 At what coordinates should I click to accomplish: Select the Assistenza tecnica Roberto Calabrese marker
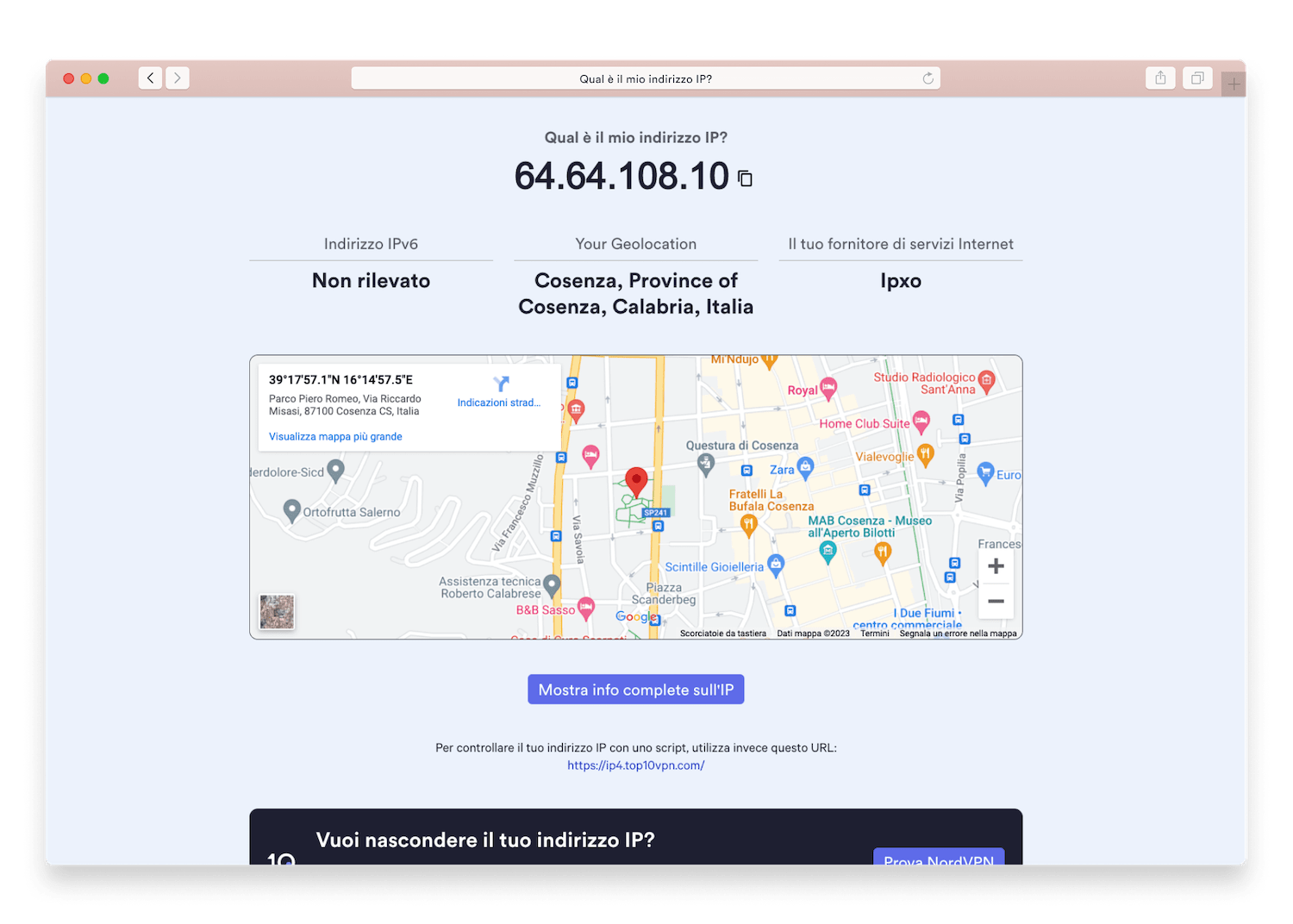click(x=553, y=587)
